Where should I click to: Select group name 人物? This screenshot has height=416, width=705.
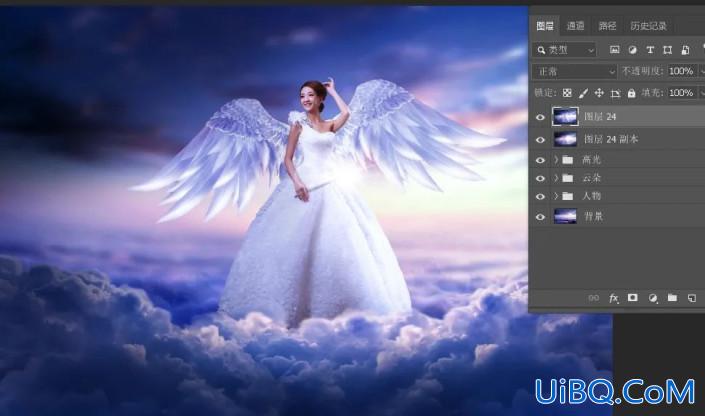591,196
